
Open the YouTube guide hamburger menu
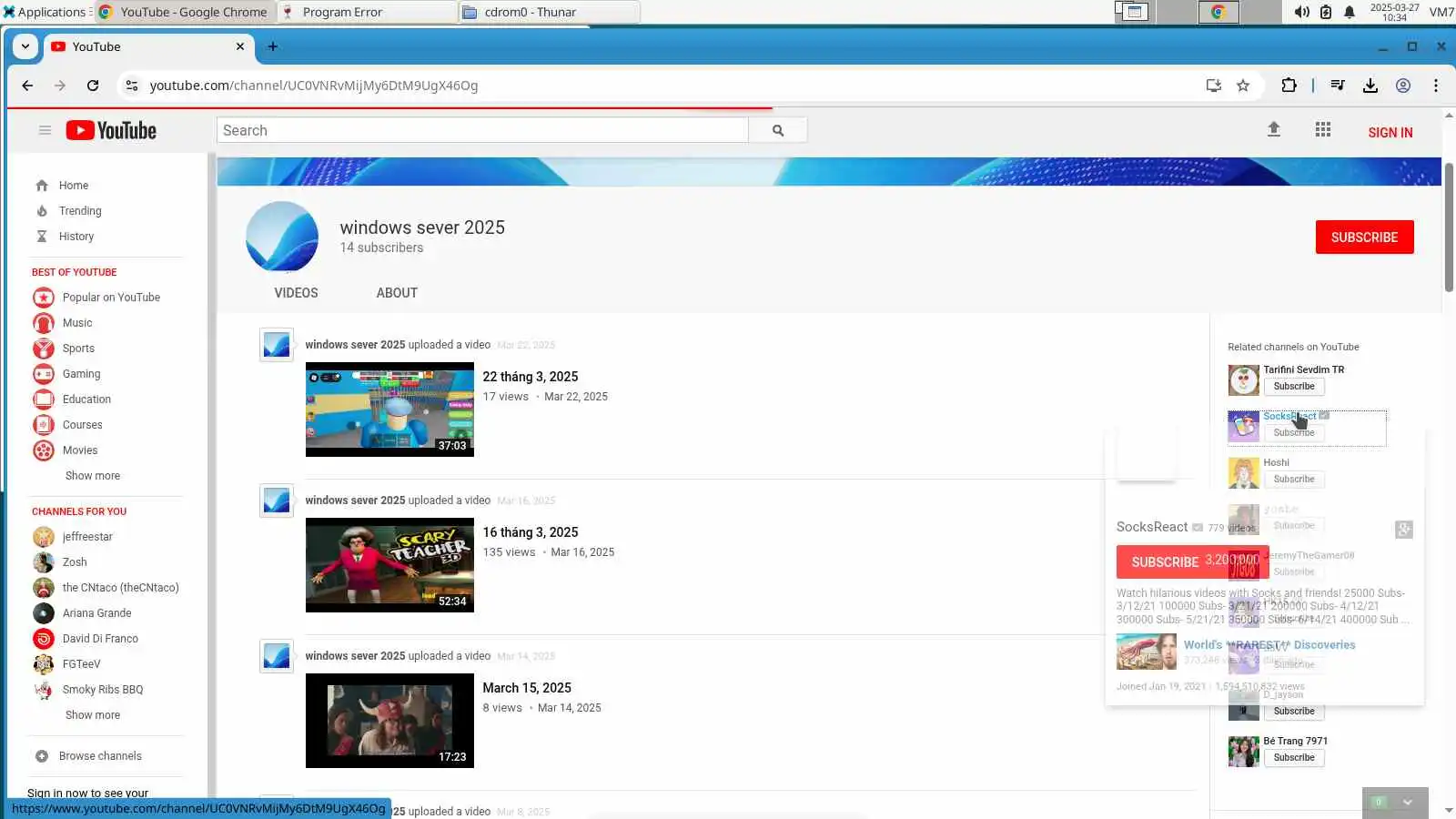point(45,131)
